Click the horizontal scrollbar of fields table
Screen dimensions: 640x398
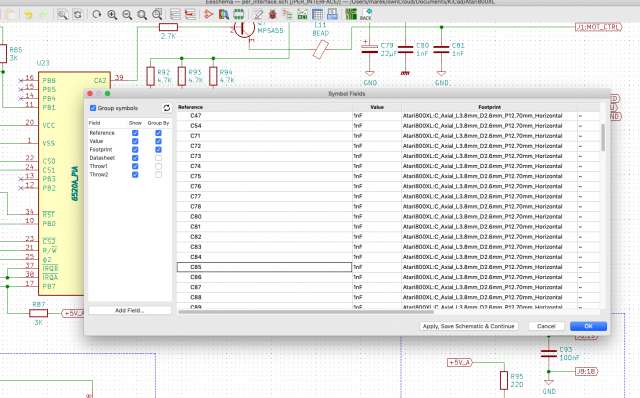pyautogui.click(x=306, y=312)
